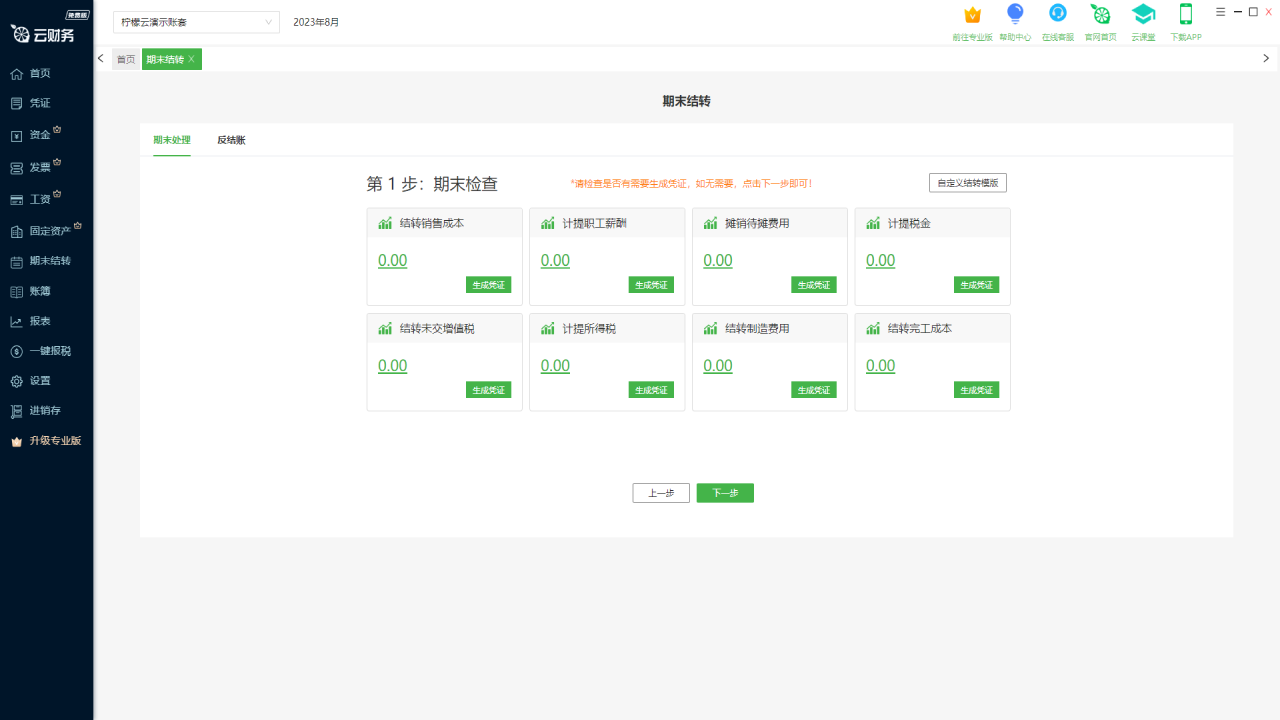Open 云课堂 graduation cap icon
This screenshot has height=720, width=1280.
(1143, 14)
